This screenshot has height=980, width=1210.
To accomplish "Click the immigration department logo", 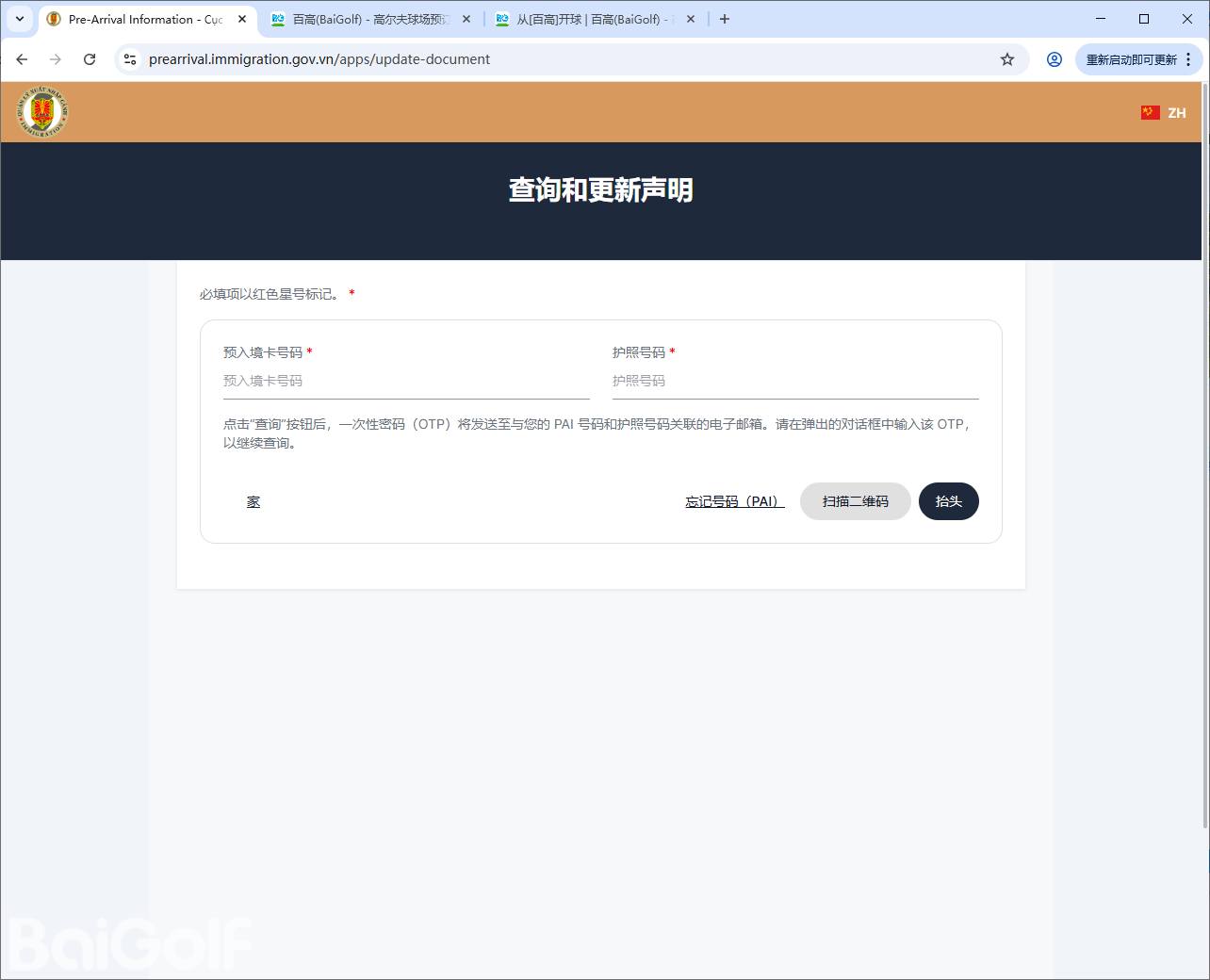I will [41, 112].
